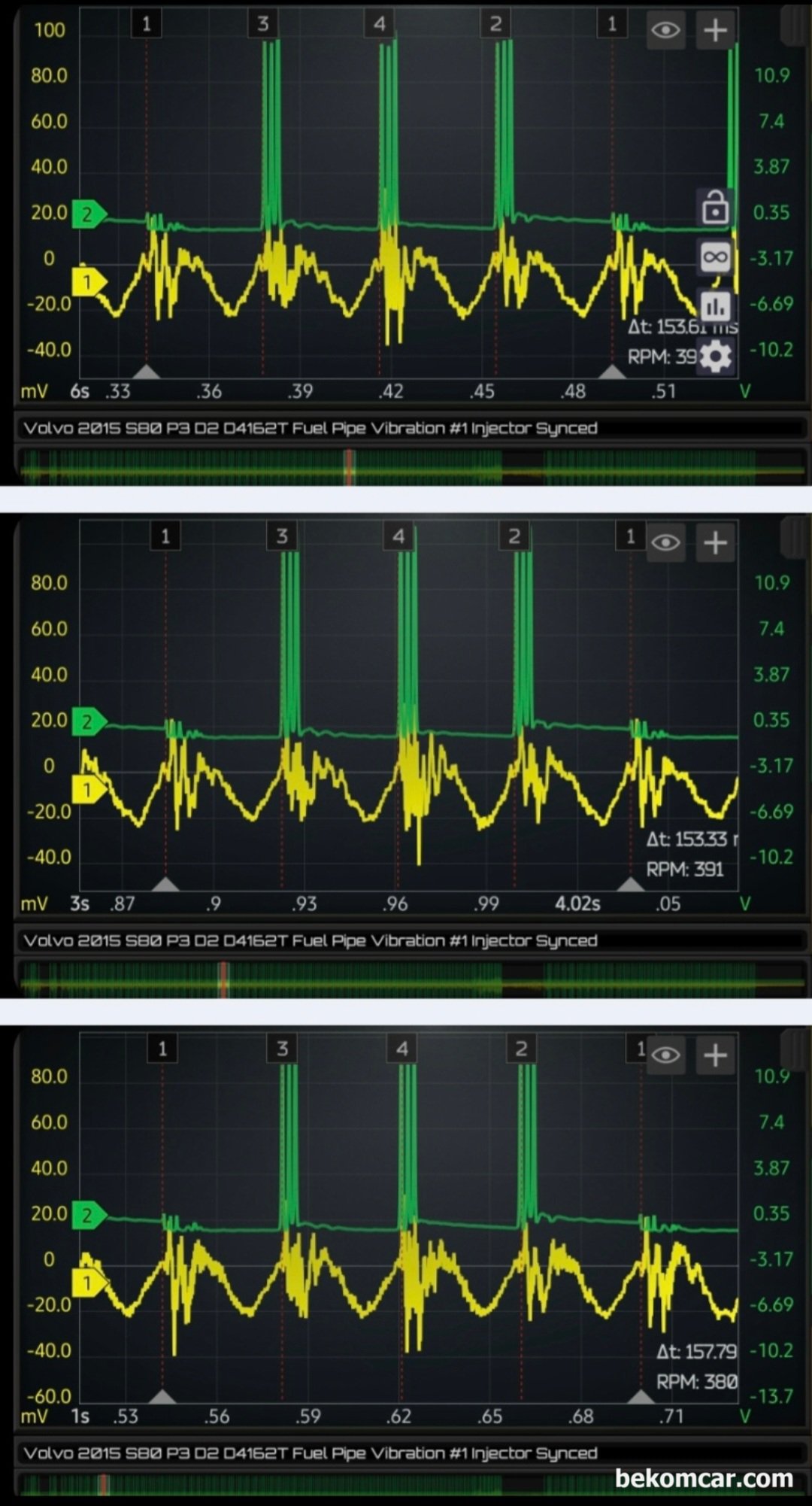This screenshot has height=1506, width=812.
Task: Select cylinder 2 label in the bottom chart
Action: click(521, 1049)
